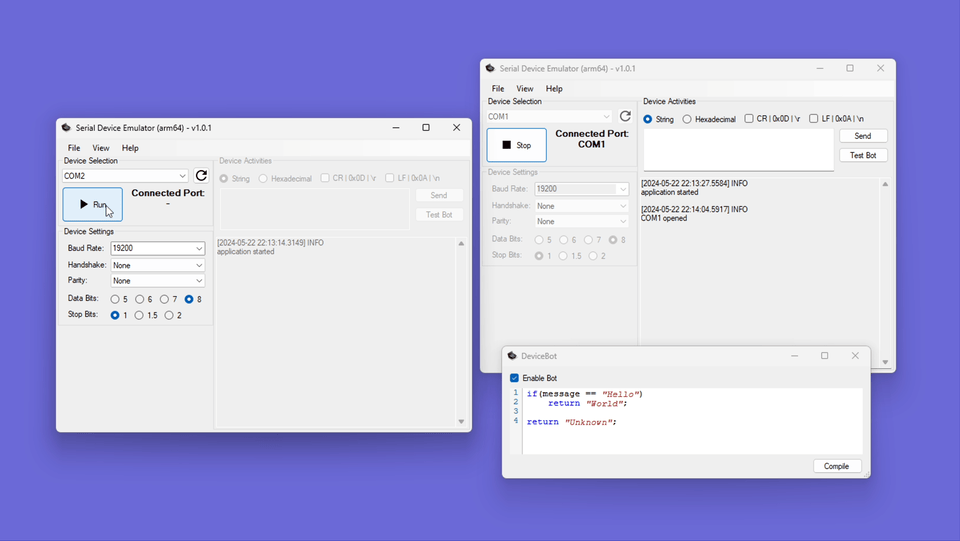Minimize the left emulator window
960x541 pixels.
[396, 127]
